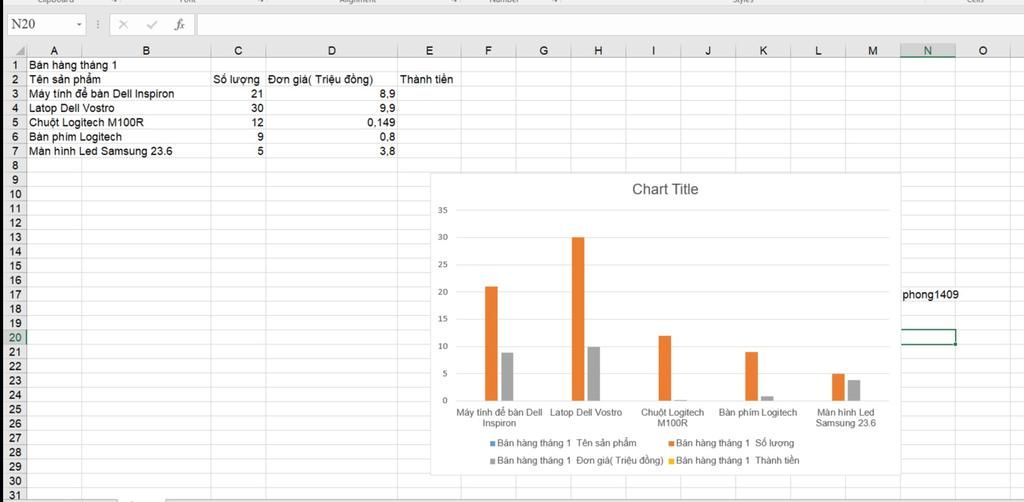Click quantity cell with value 30

238,108
